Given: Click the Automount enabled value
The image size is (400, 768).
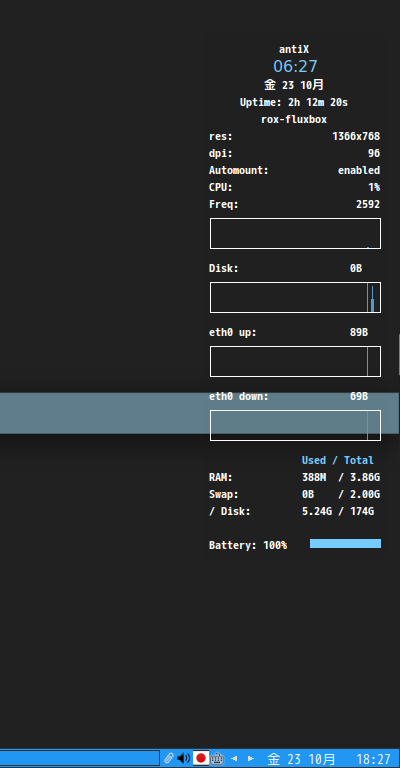Looking at the screenshot, I should 359,170.
